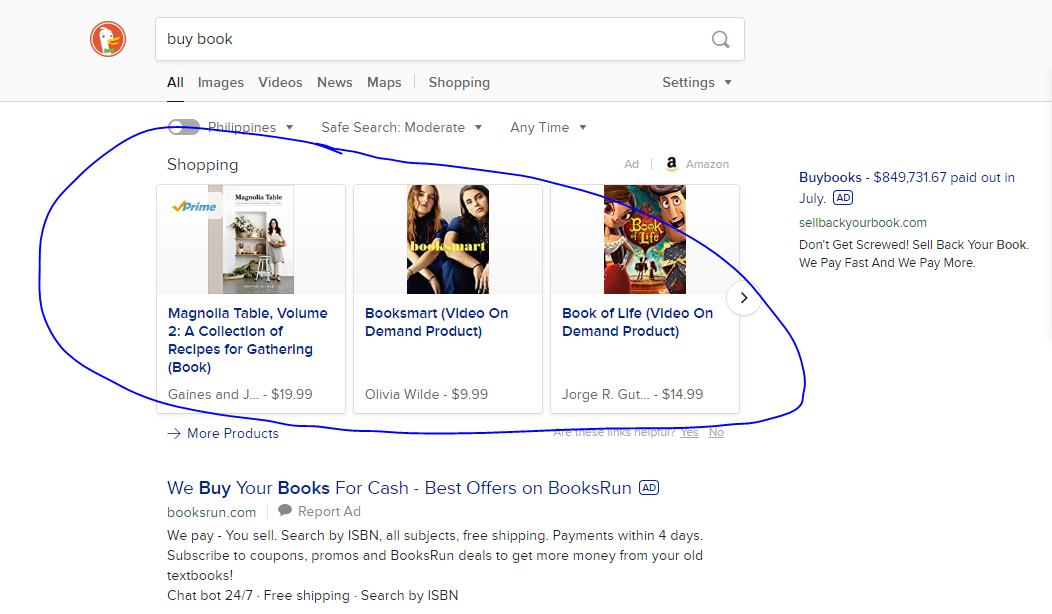Click the Prime badge on Magnolia Table
This screenshot has width=1052, height=614.
(195, 207)
